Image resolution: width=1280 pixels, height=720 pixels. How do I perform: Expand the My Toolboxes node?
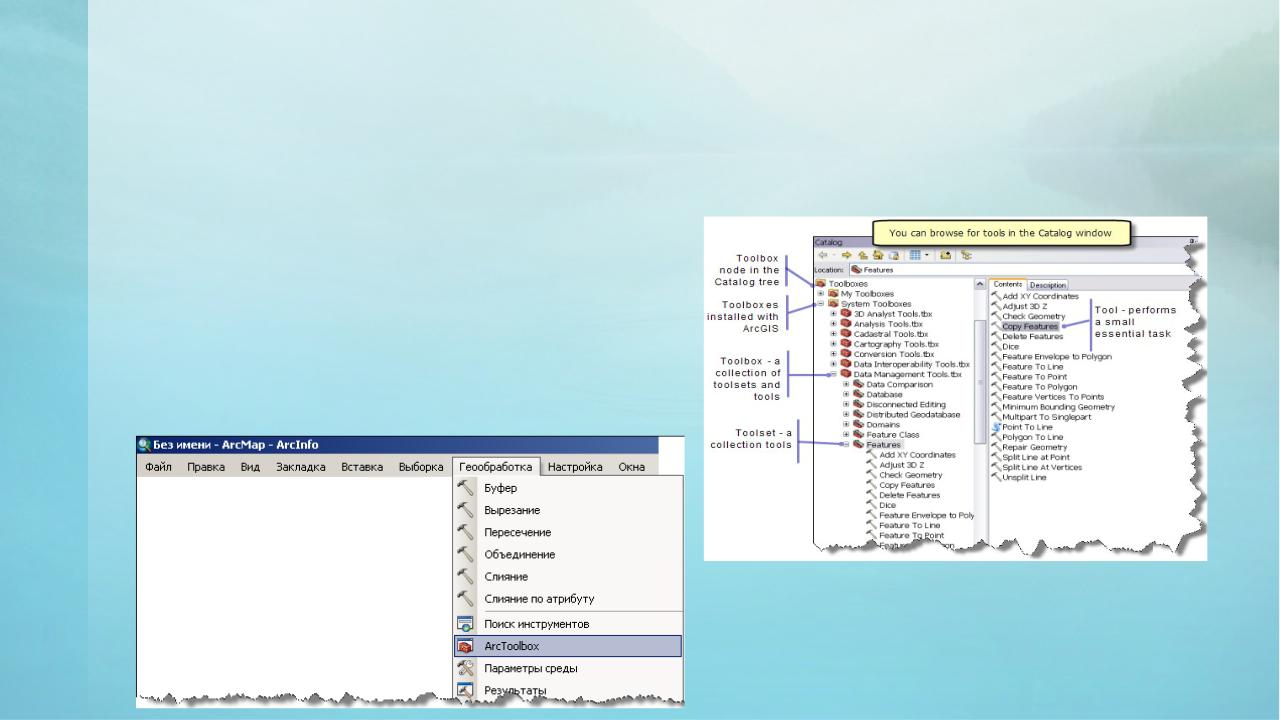point(821,294)
